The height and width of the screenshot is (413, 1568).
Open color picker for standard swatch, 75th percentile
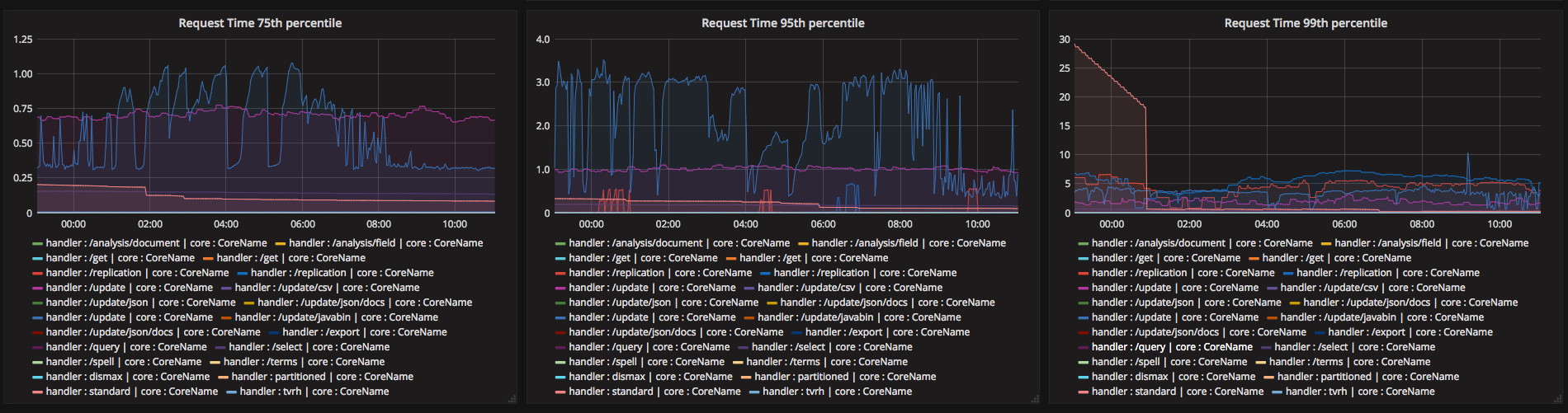pos(37,392)
